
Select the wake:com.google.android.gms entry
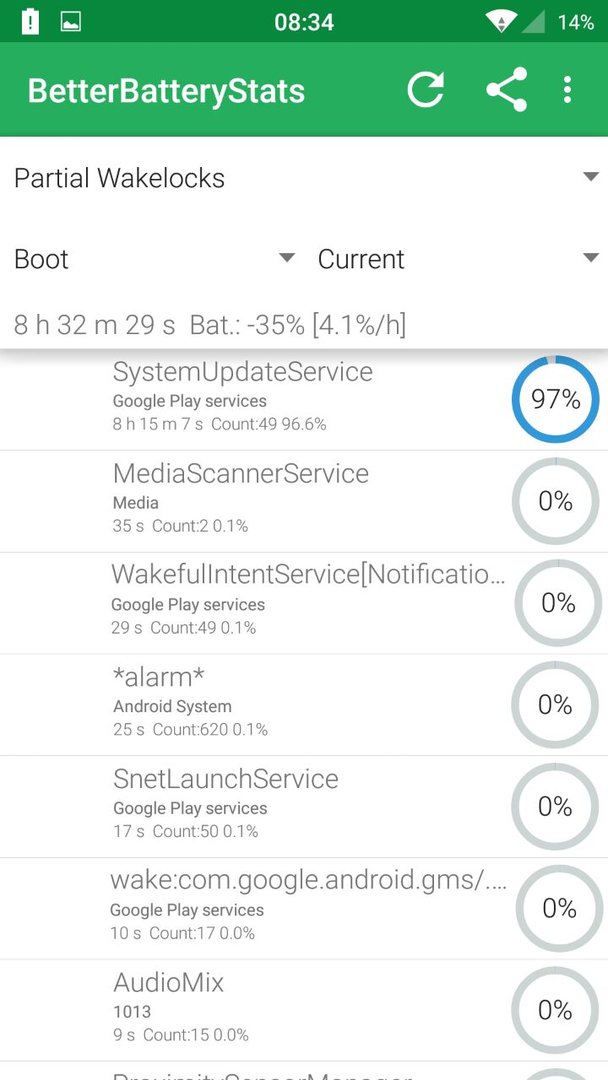click(304, 908)
